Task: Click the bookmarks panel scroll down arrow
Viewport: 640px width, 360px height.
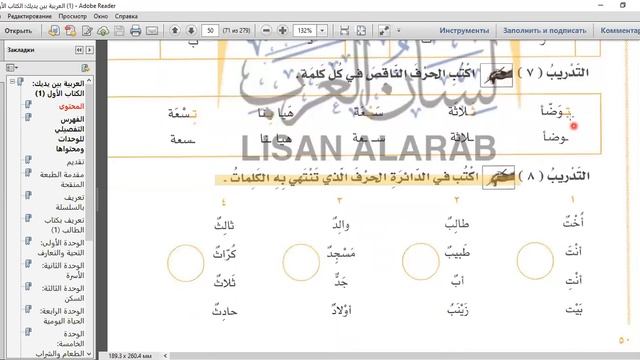Action: pyautogui.click(x=89, y=353)
